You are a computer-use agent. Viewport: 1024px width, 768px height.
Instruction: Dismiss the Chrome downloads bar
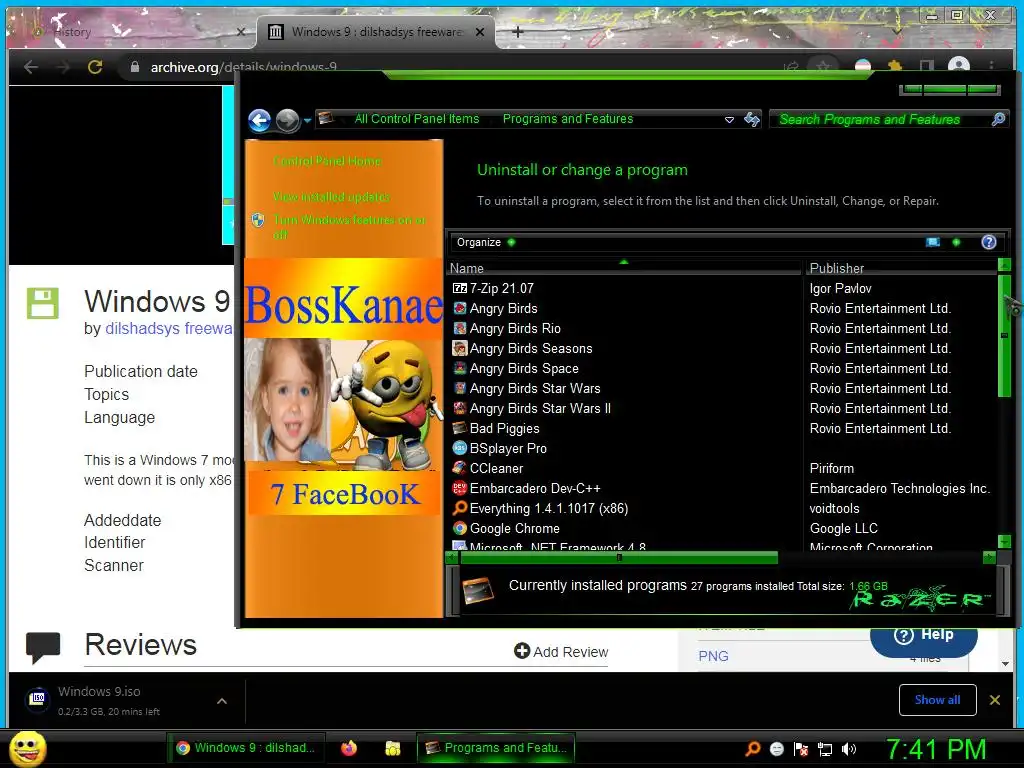pyautogui.click(x=995, y=700)
